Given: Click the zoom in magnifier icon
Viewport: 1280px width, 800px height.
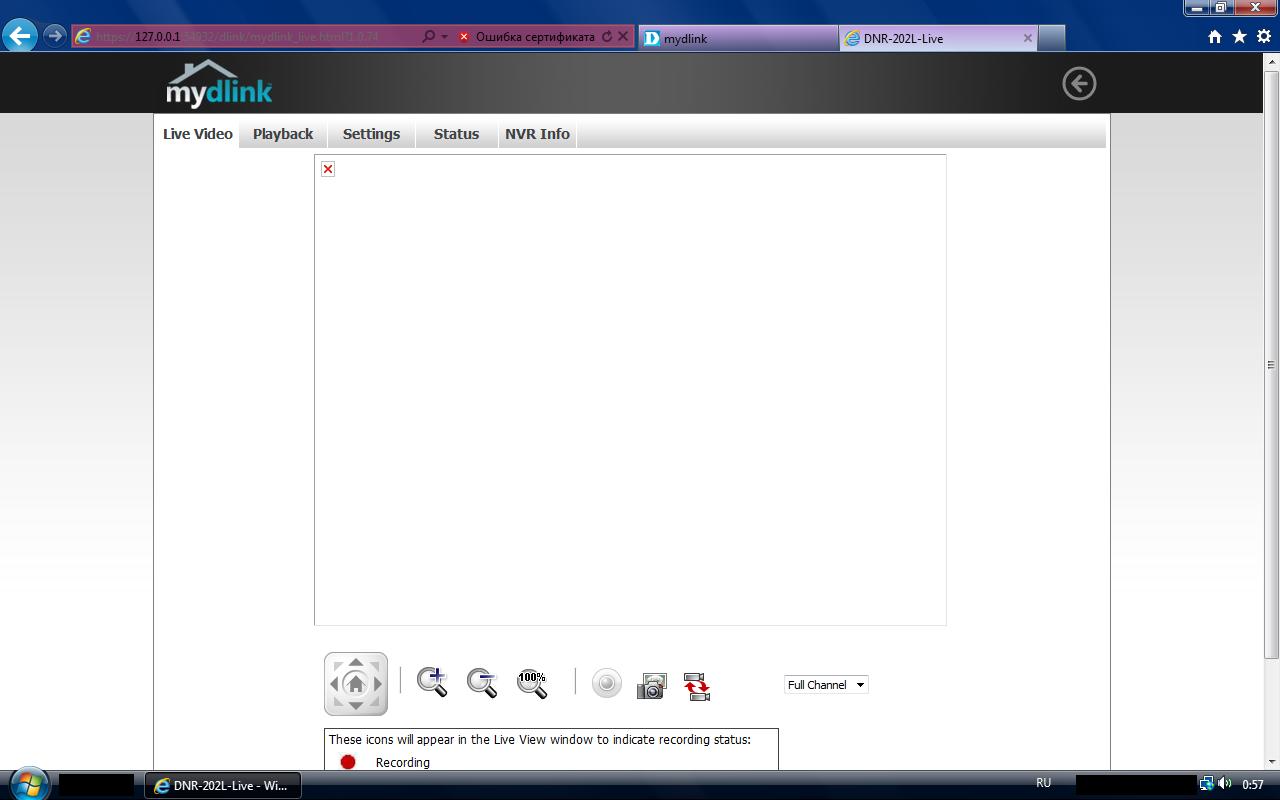Looking at the screenshot, I should coord(432,682).
